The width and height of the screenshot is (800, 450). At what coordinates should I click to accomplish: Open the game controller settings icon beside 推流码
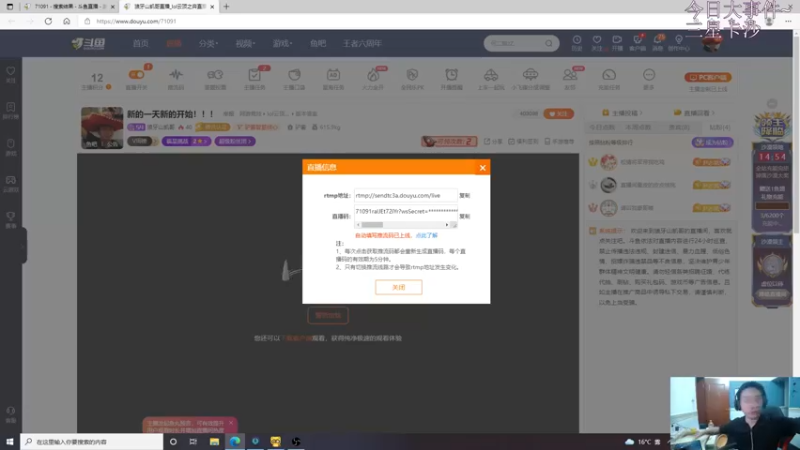point(215,75)
